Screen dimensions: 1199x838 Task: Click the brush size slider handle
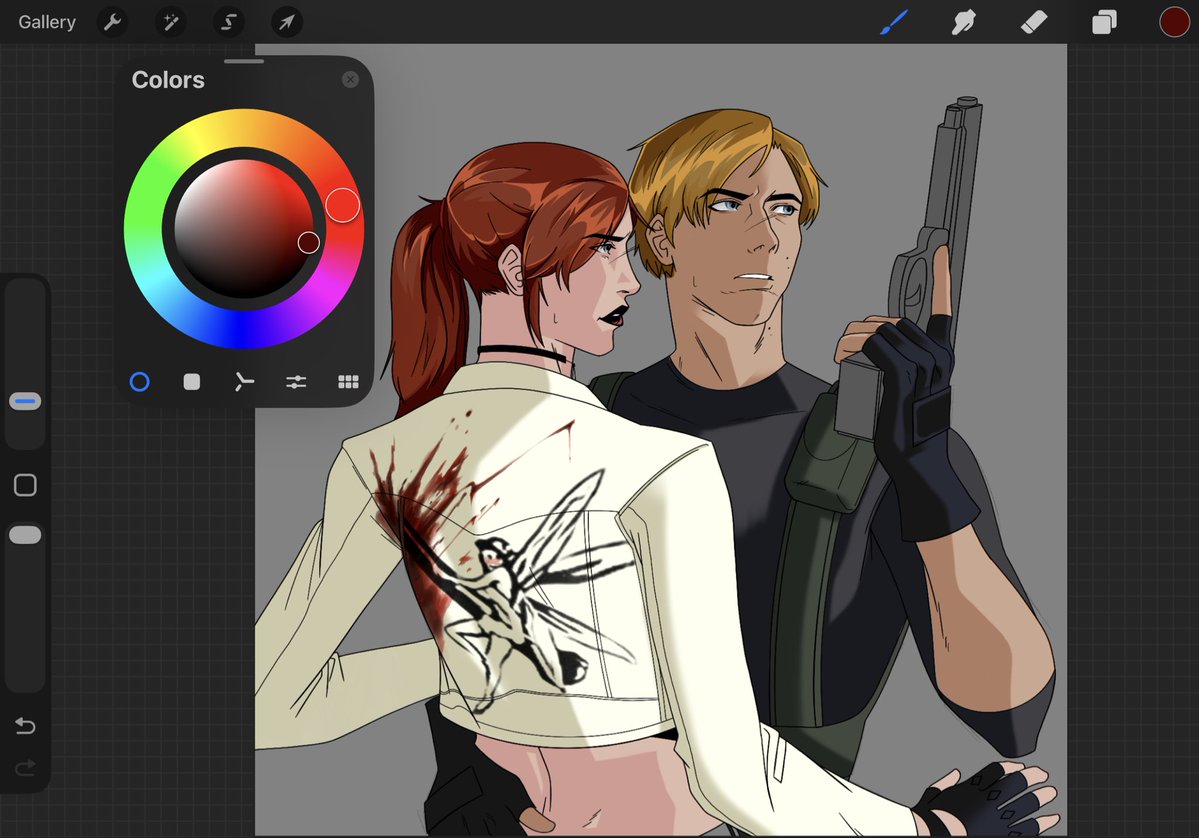coord(25,401)
